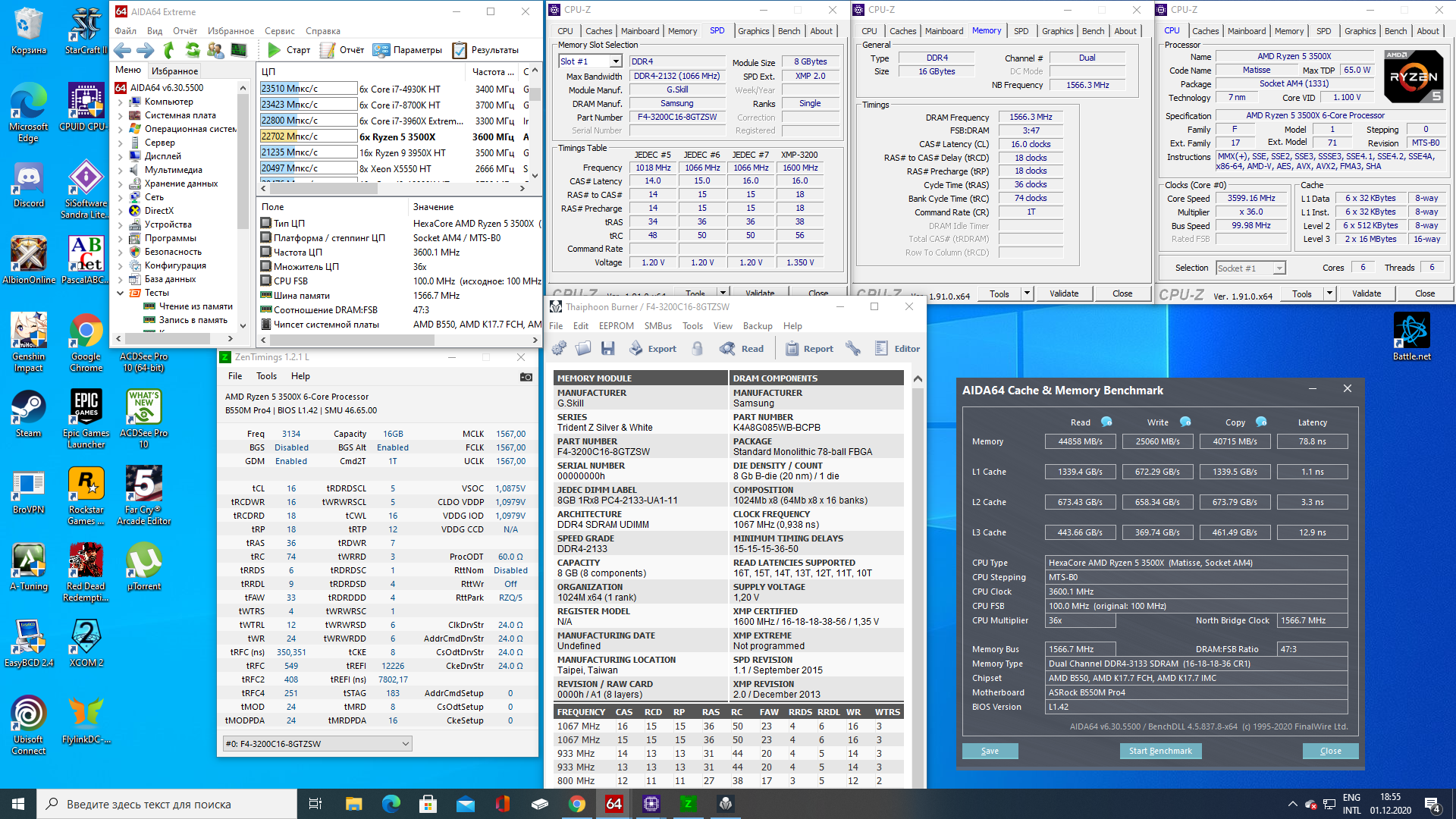
Task: Click the green Up arrow in AIDA64 toolbar
Action: point(168,50)
